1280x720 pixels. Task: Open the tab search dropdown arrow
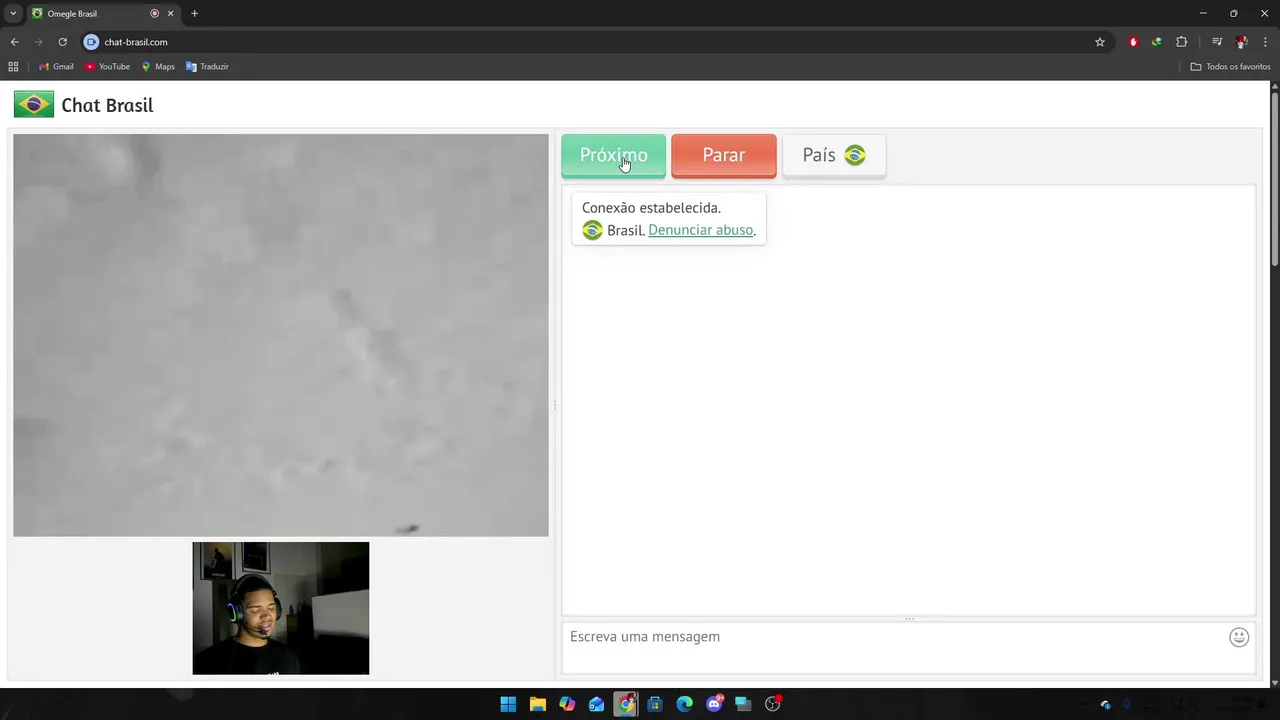[13, 14]
